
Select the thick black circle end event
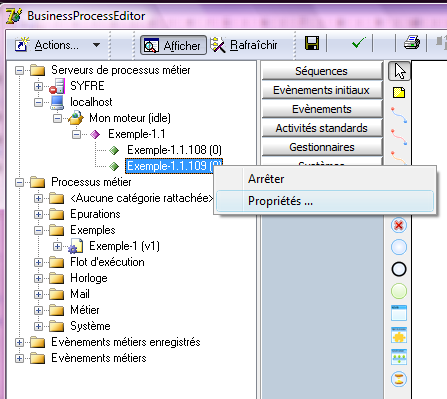[x=399, y=269]
